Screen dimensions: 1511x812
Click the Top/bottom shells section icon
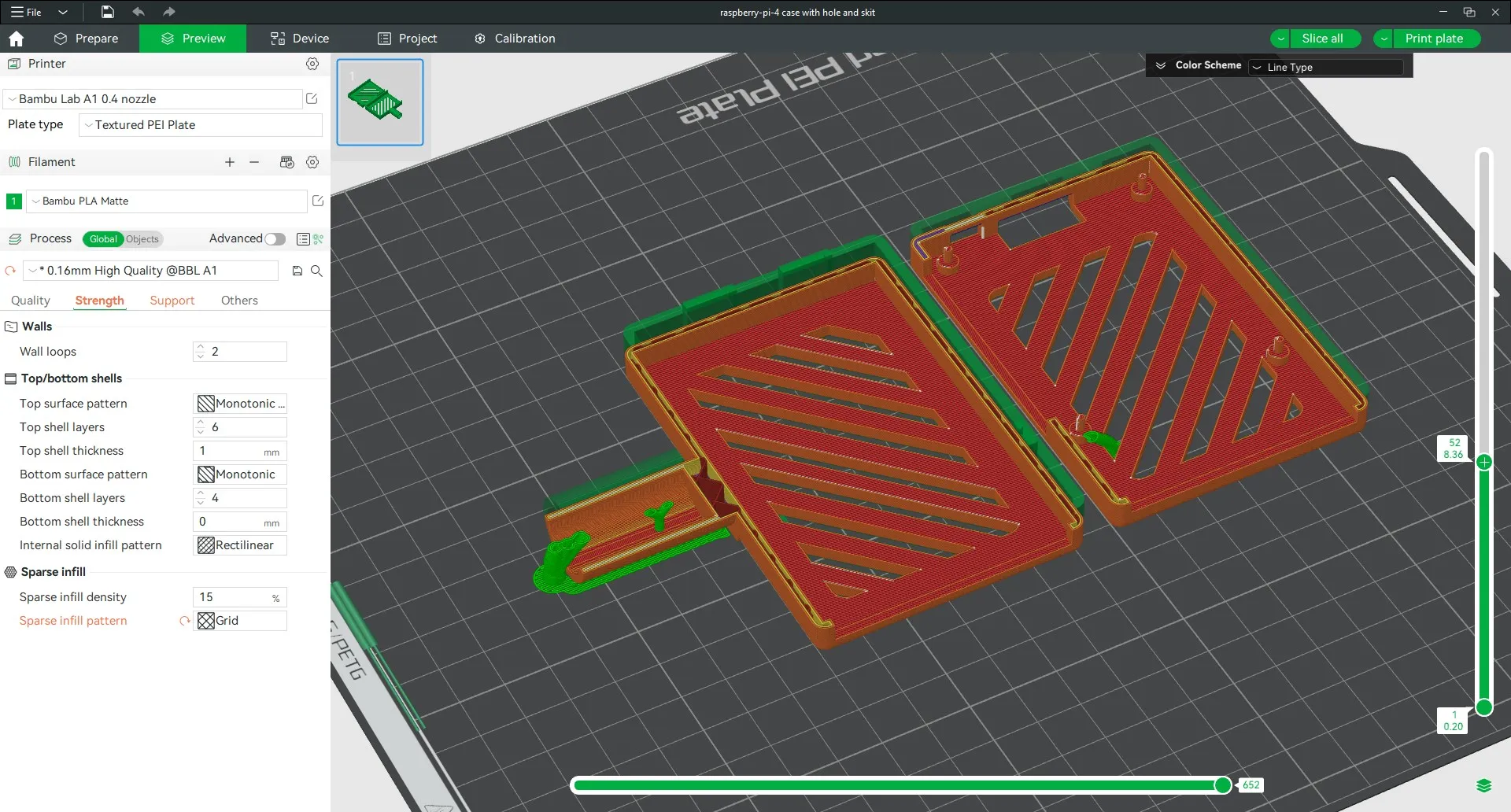point(11,378)
